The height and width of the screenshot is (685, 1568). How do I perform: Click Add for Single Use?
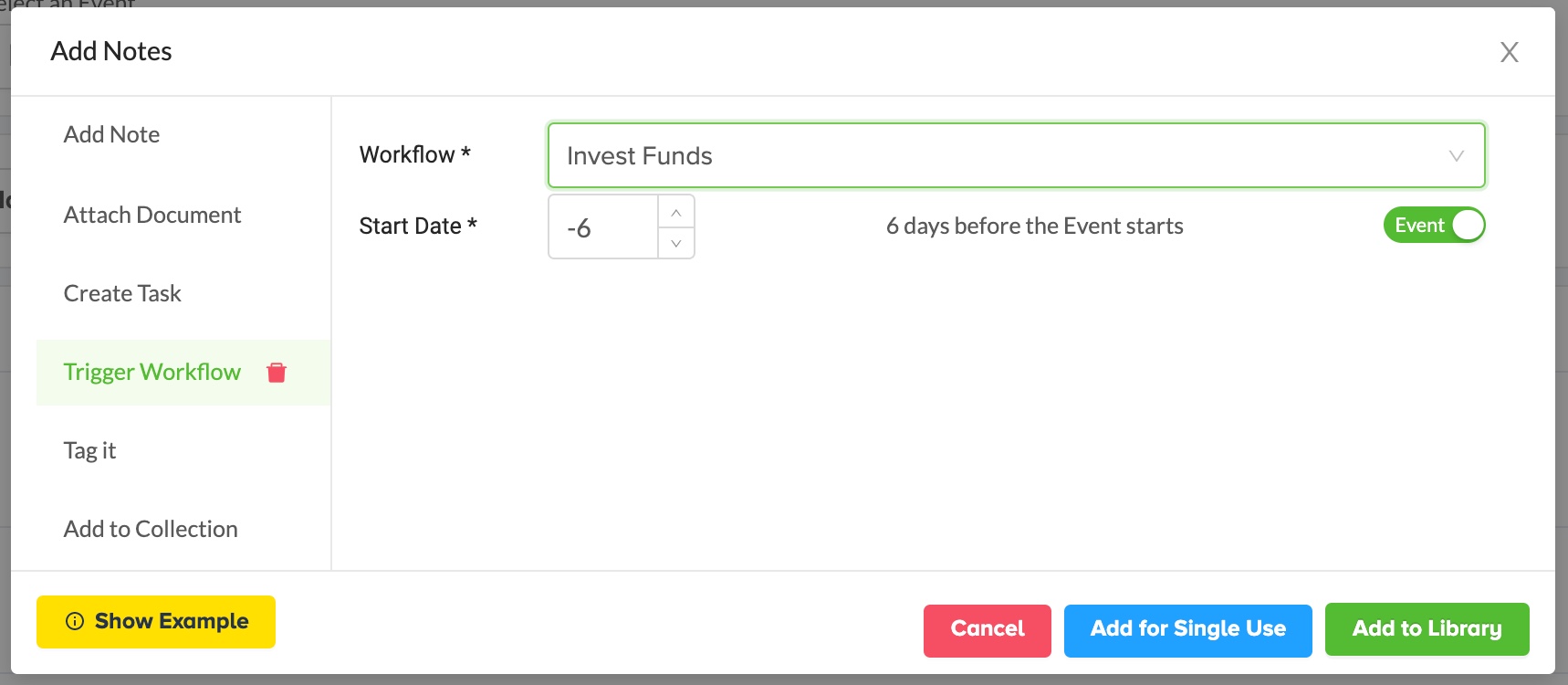click(x=1187, y=629)
